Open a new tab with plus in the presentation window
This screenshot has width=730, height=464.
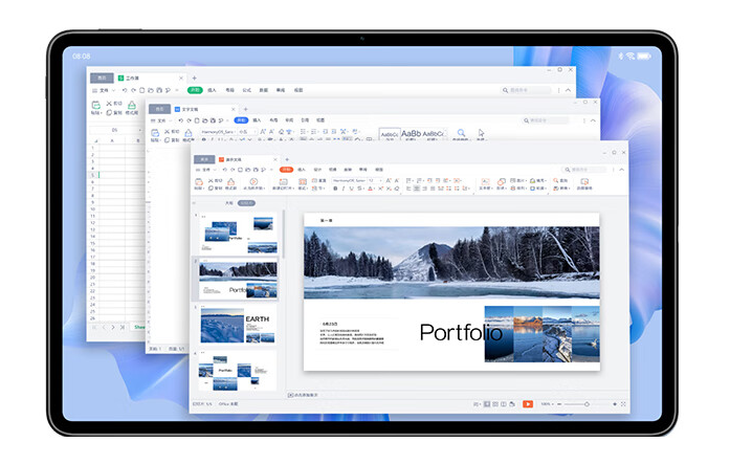pos(287,159)
